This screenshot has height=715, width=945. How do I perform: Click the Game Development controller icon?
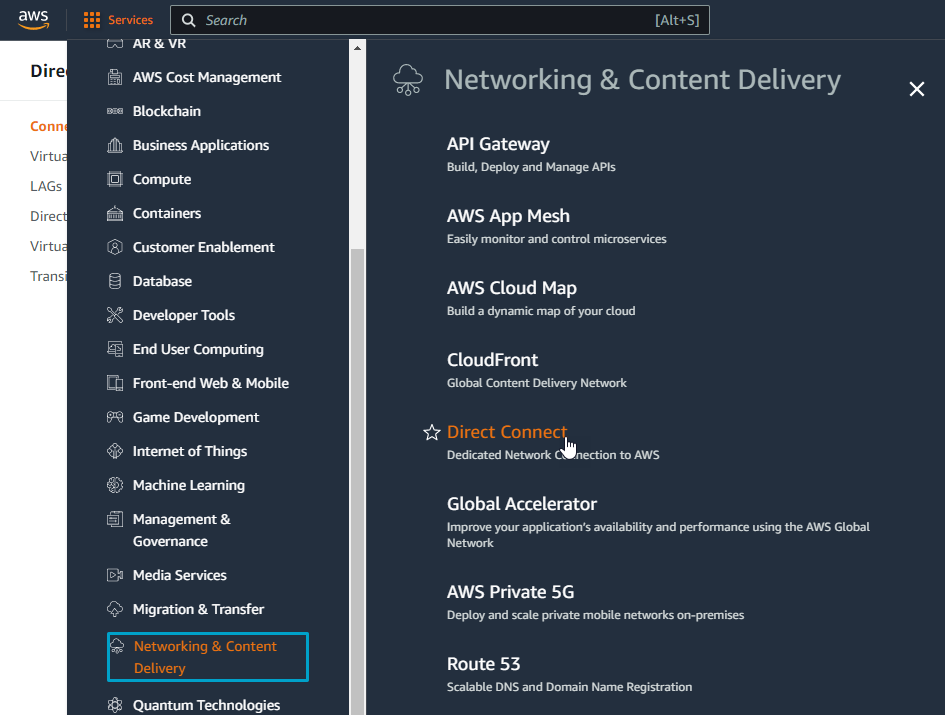pos(115,417)
